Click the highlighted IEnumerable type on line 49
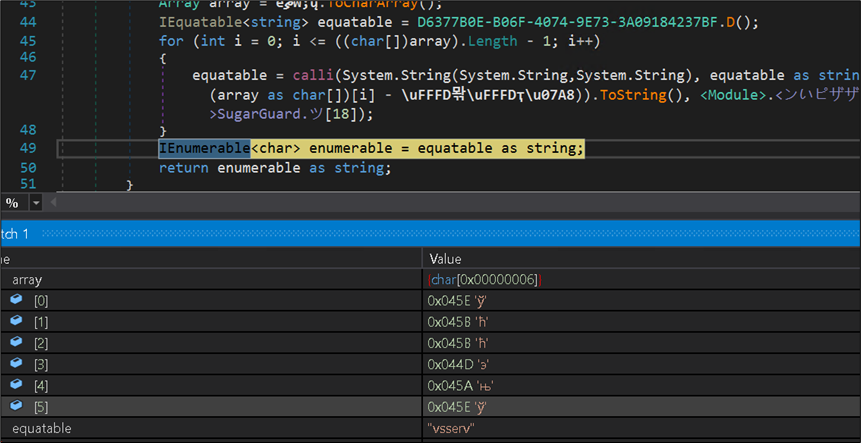The image size is (861, 443). point(204,148)
